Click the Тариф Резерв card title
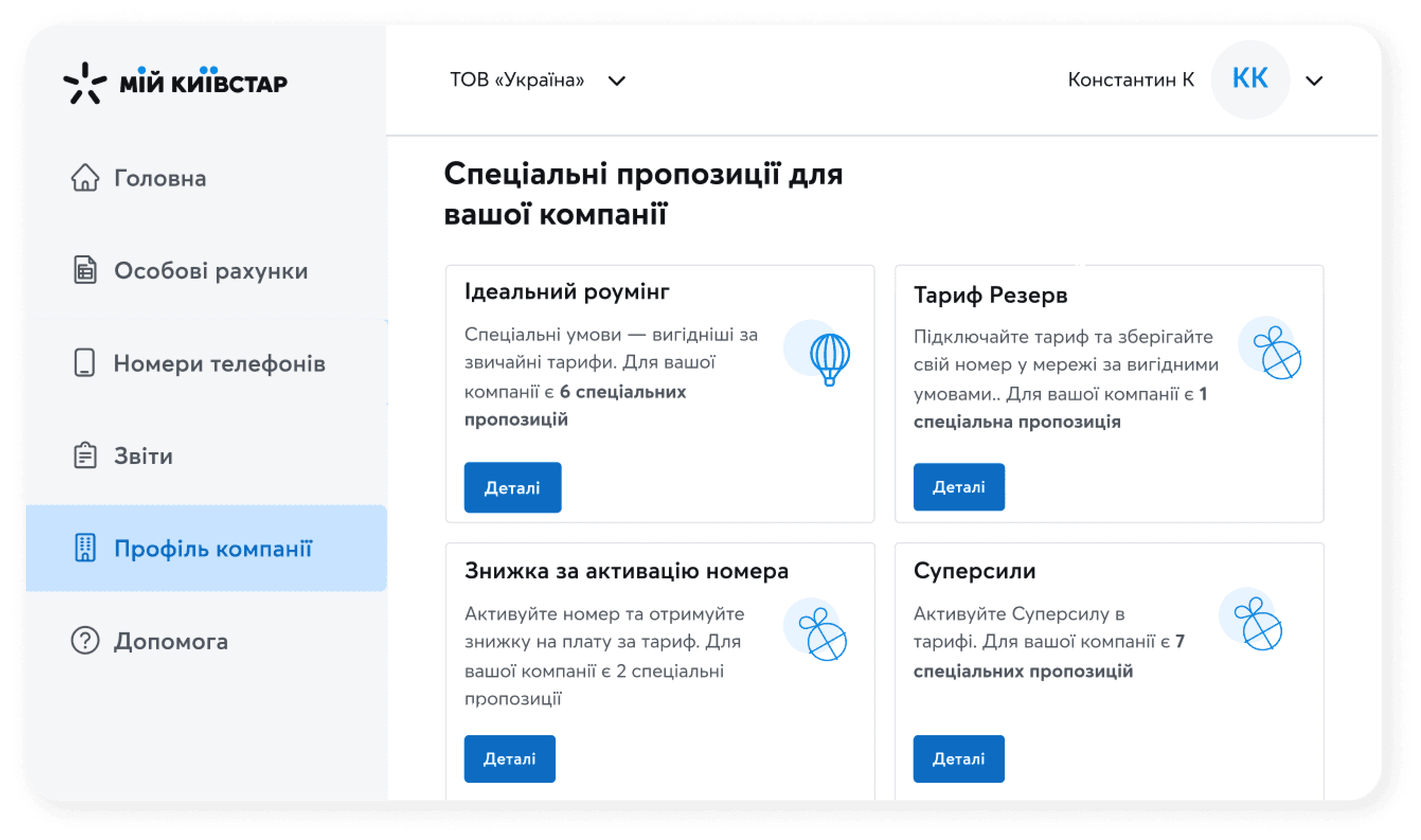Viewport: 1421px width, 840px height. coord(991,295)
